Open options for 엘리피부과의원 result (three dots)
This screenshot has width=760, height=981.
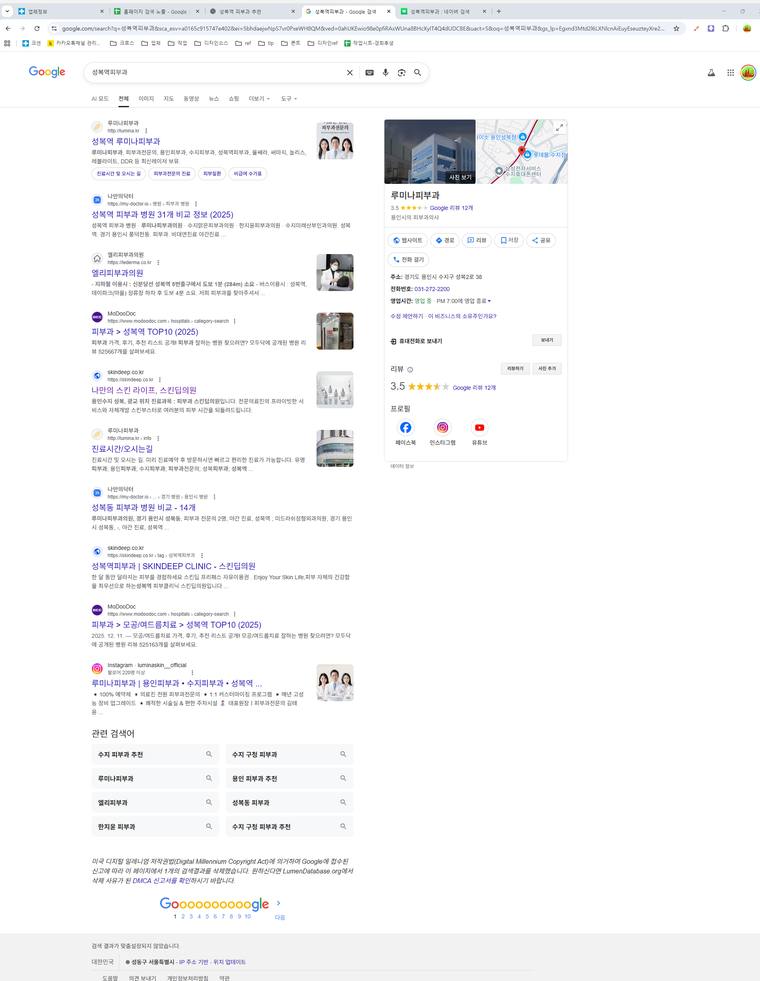pos(158,262)
